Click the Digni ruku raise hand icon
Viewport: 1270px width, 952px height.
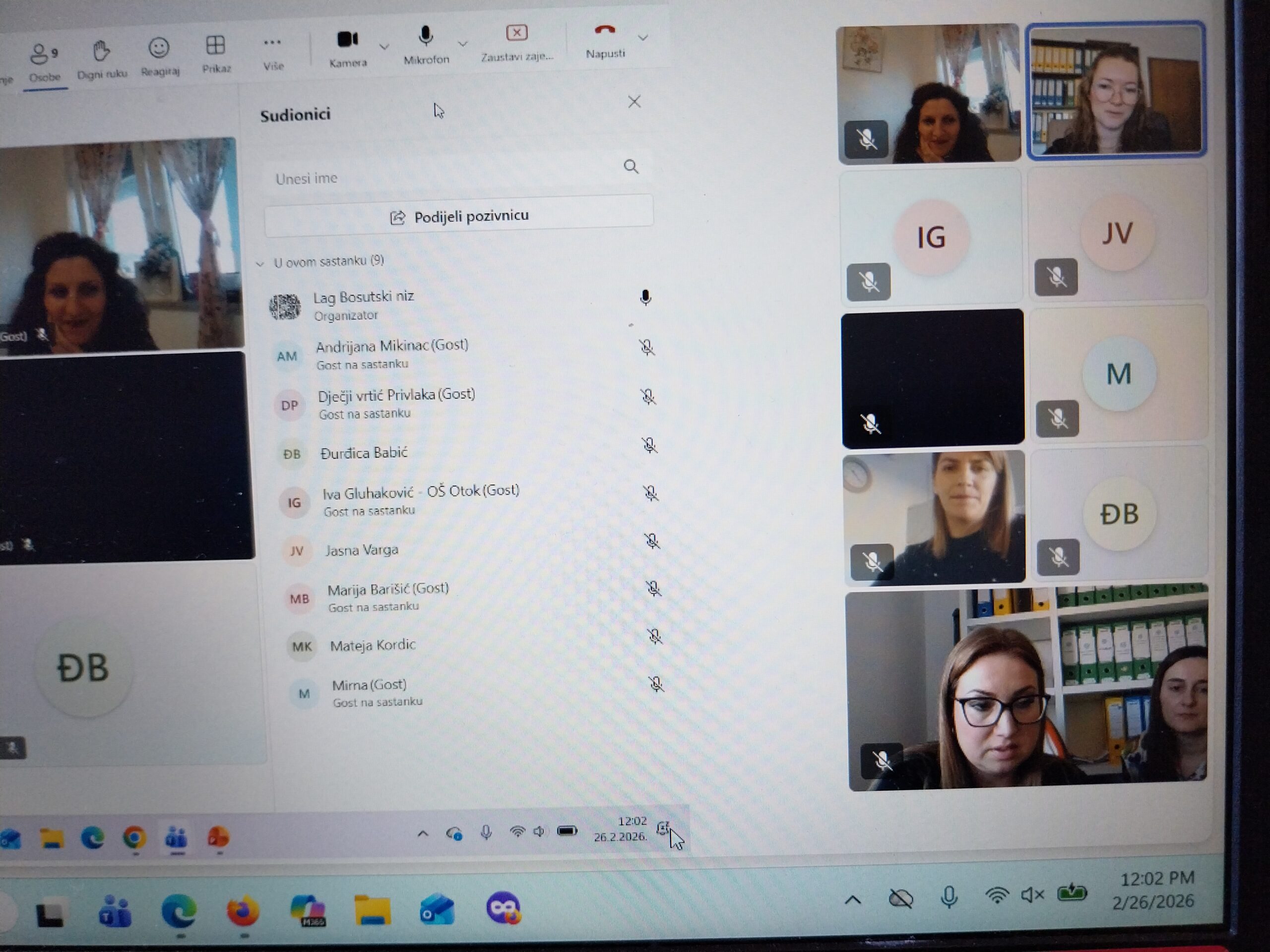102,52
